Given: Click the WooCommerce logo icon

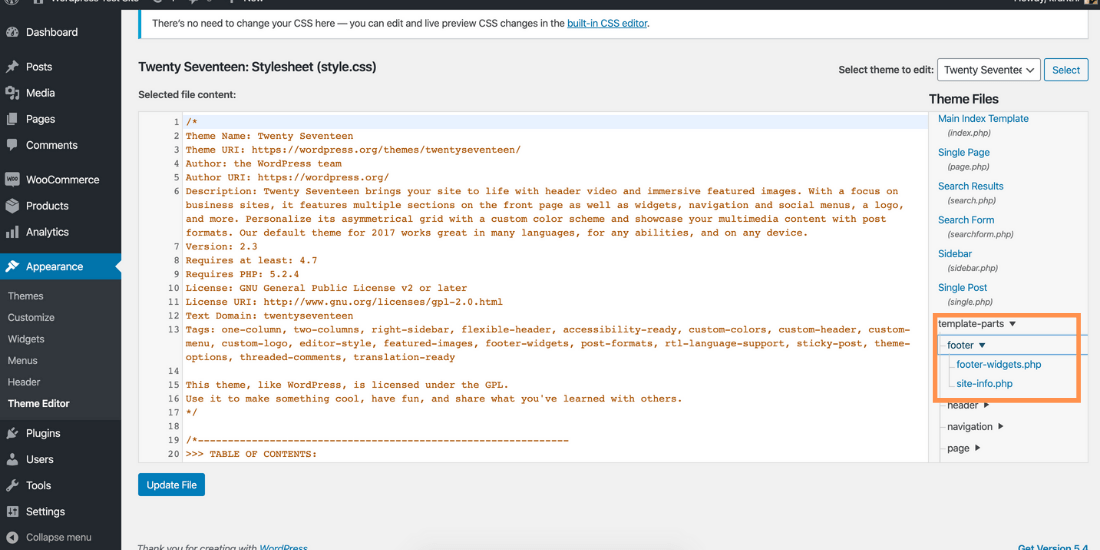Looking at the screenshot, I should point(12,180).
